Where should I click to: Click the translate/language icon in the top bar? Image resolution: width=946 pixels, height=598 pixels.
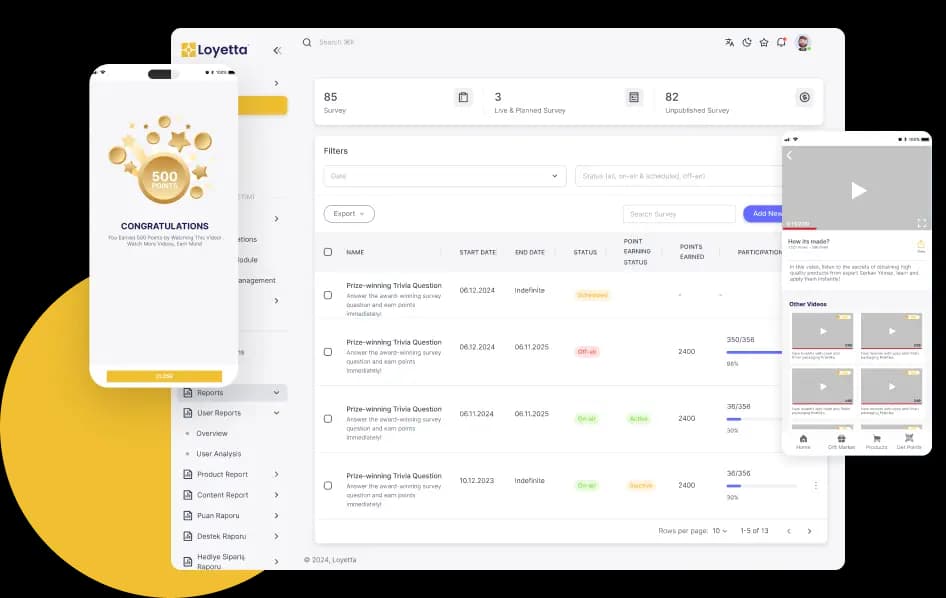(x=729, y=42)
